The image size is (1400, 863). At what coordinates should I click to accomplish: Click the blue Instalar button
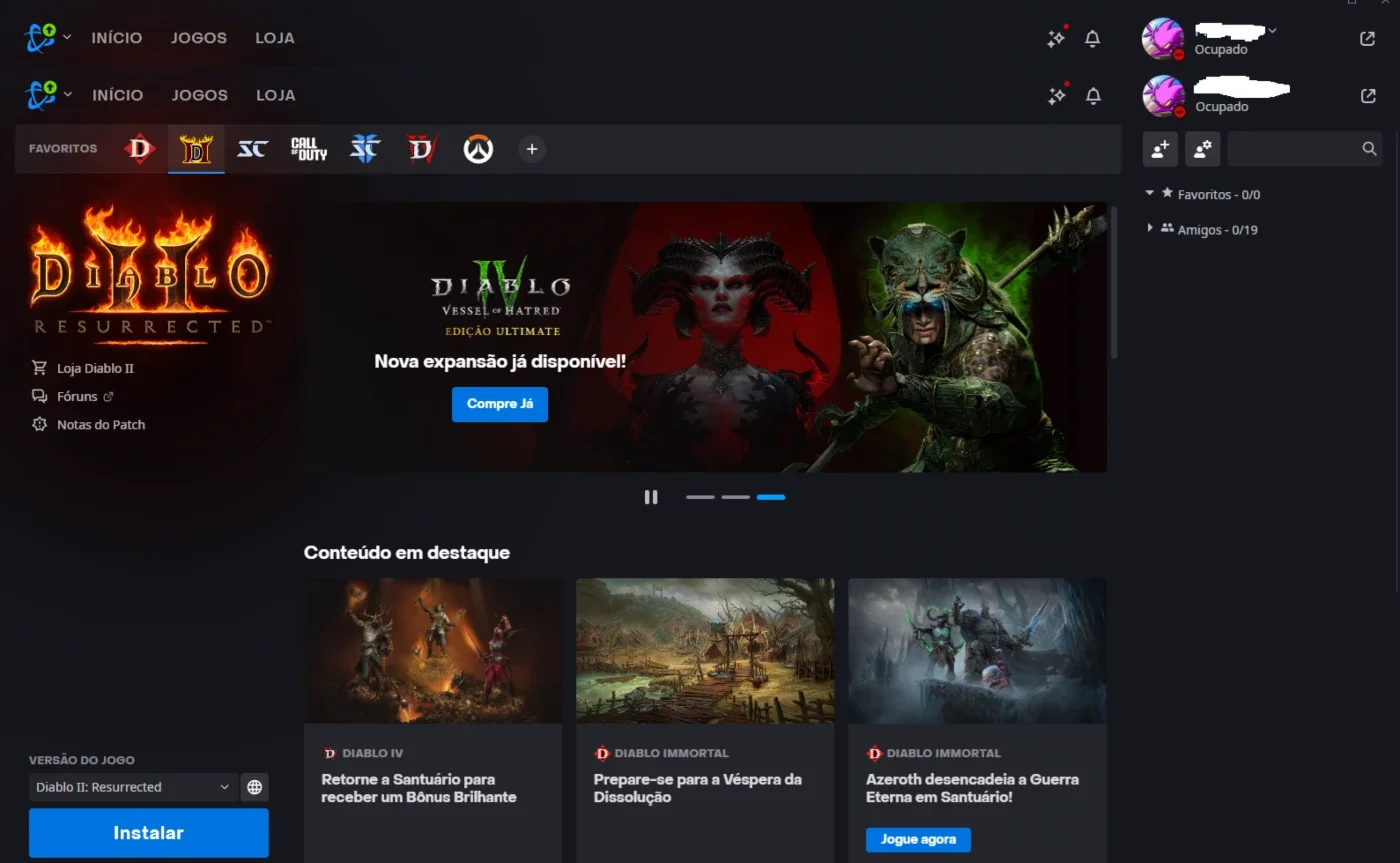click(149, 833)
